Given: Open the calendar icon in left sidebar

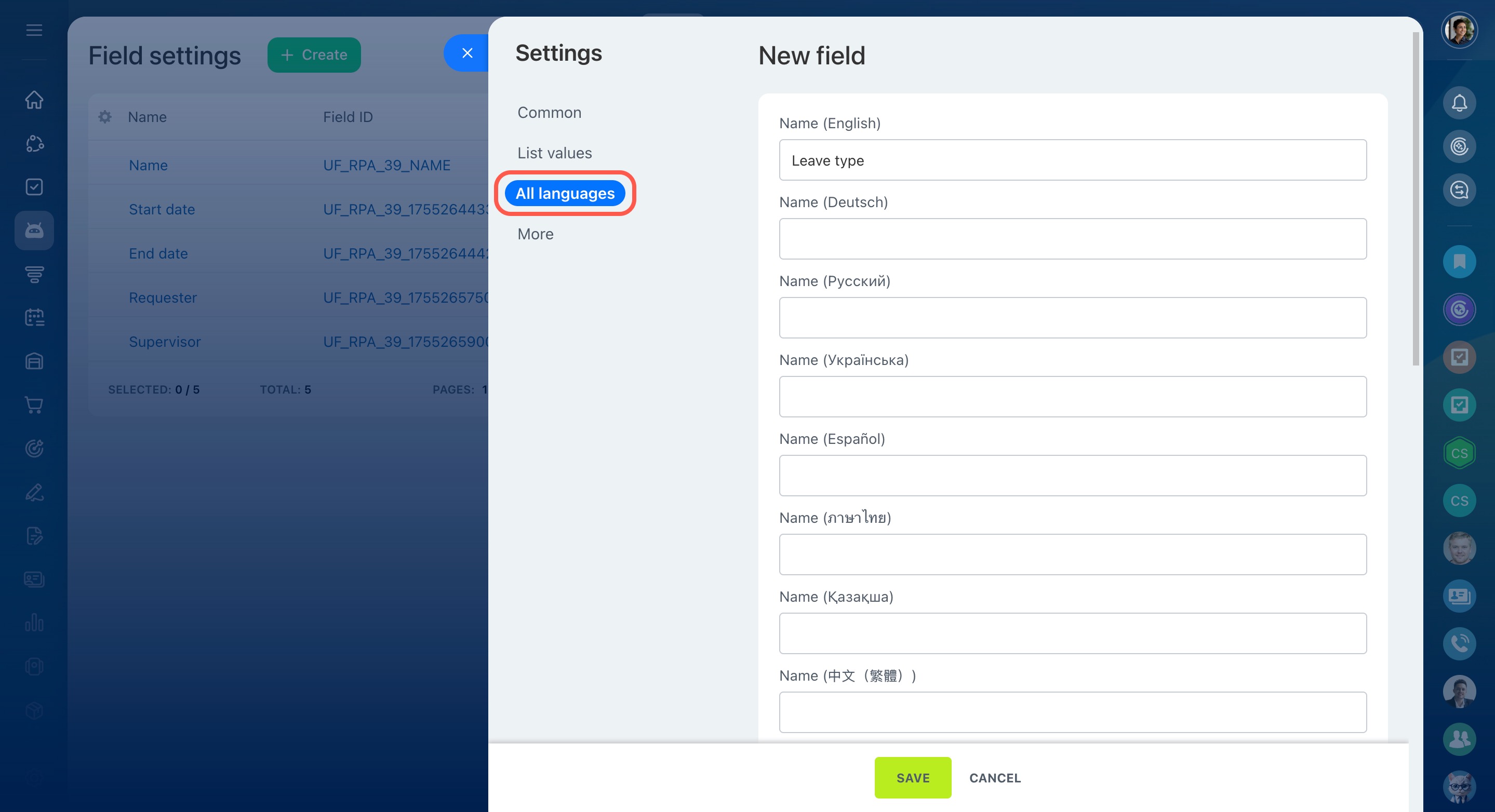Looking at the screenshot, I should tap(34, 317).
